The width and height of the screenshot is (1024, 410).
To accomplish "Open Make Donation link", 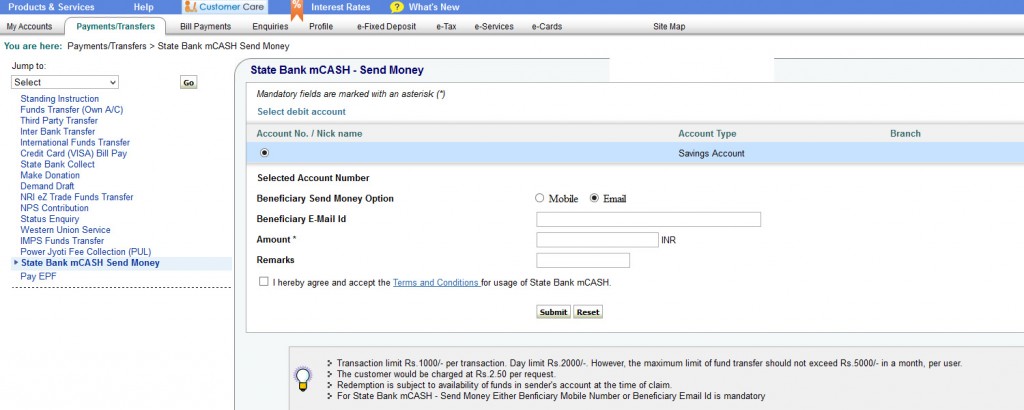I will click(50, 175).
